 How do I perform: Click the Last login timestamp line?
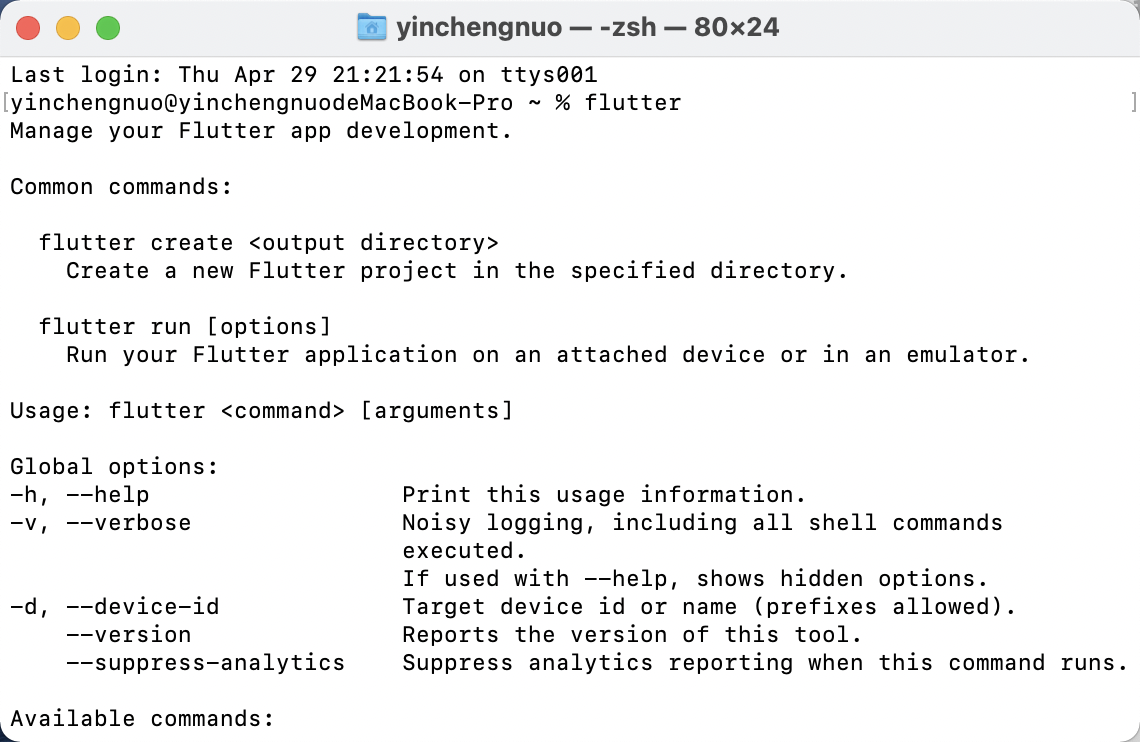(300, 74)
